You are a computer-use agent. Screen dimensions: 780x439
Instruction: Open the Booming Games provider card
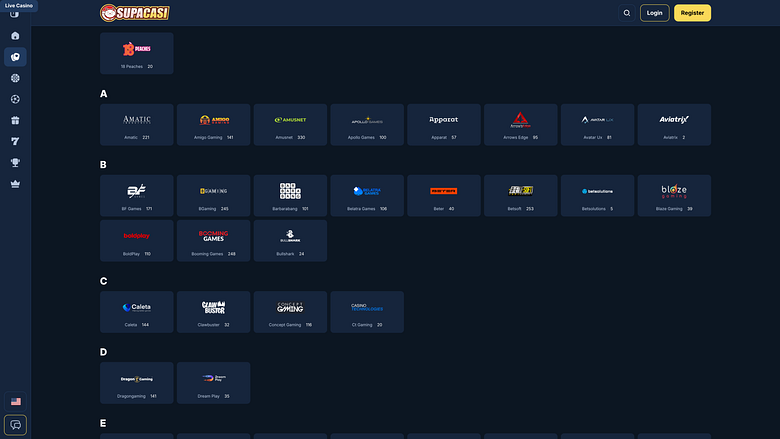tap(213, 241)
